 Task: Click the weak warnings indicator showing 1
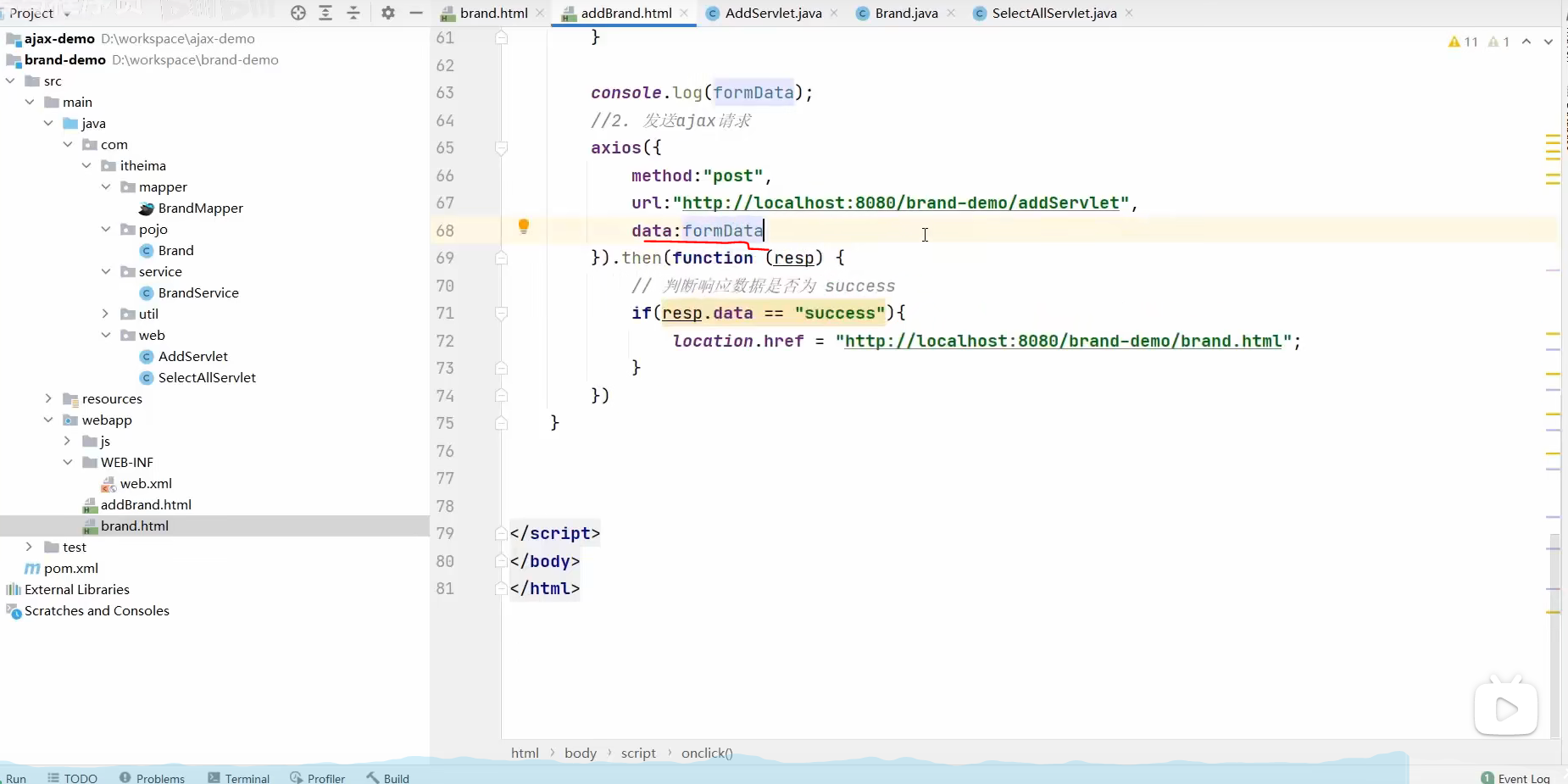tap(1499, 42)
